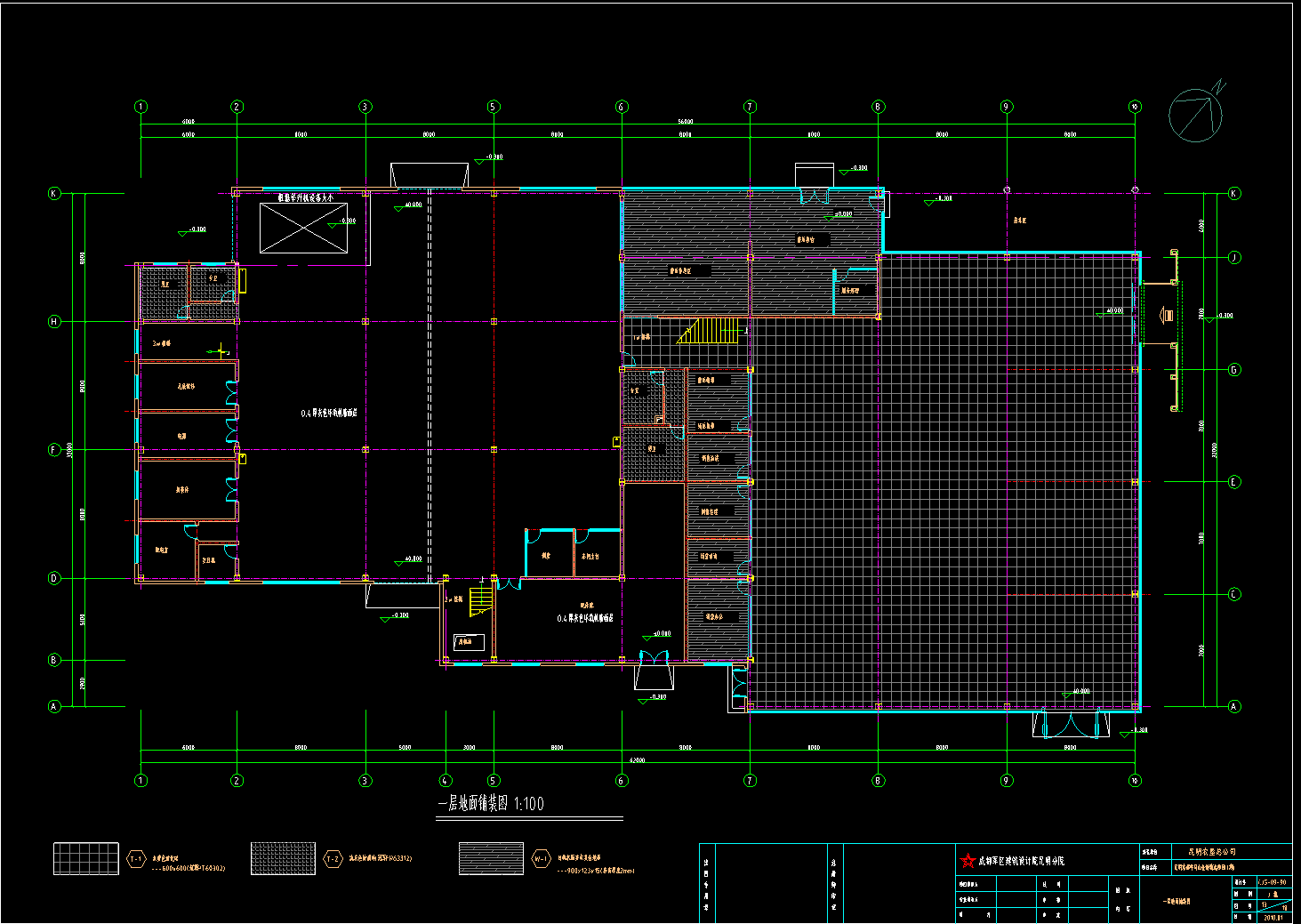1301x924 pixels.
Task: Select grid axis bubble G
Action: point(1234,370)
